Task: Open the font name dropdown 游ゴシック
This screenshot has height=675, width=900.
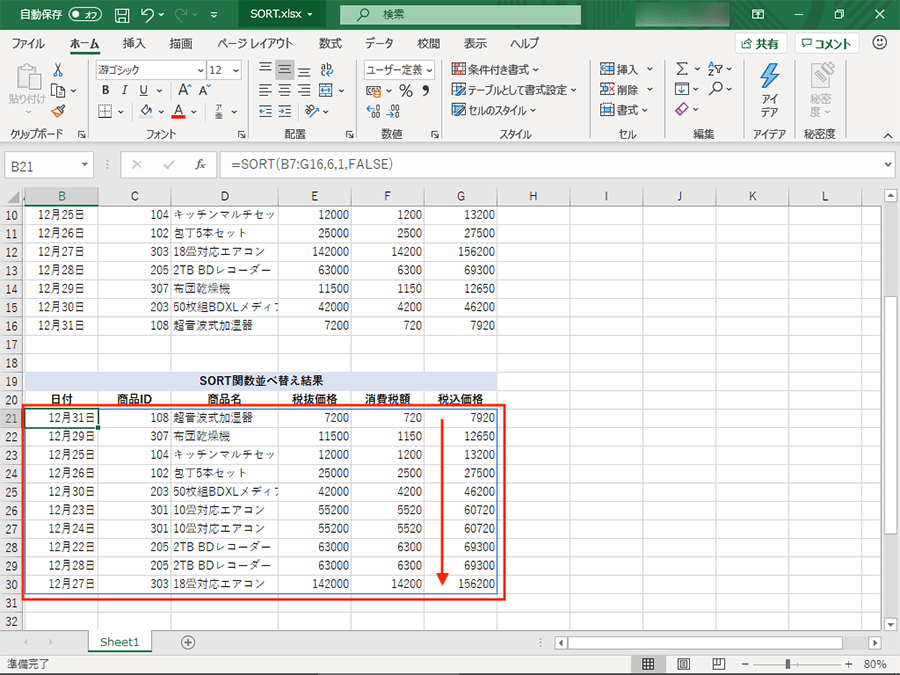Action: pyautogui.click(x=148, y=70)
